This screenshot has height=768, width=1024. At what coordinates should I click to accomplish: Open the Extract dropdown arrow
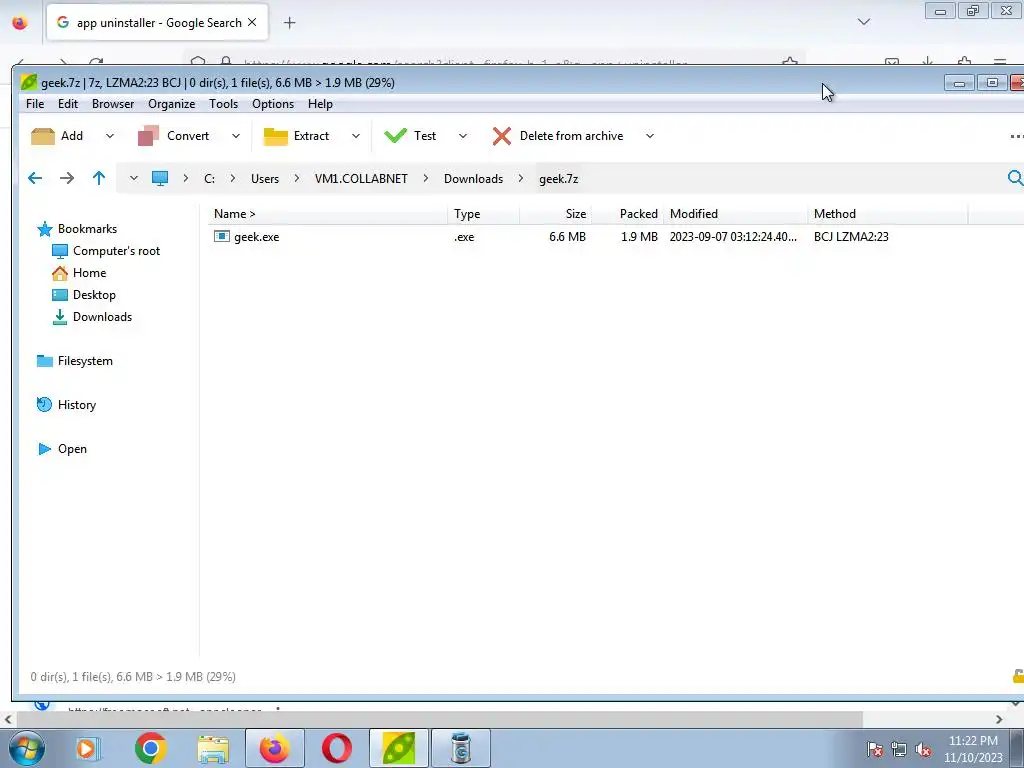tap(356, 136)
